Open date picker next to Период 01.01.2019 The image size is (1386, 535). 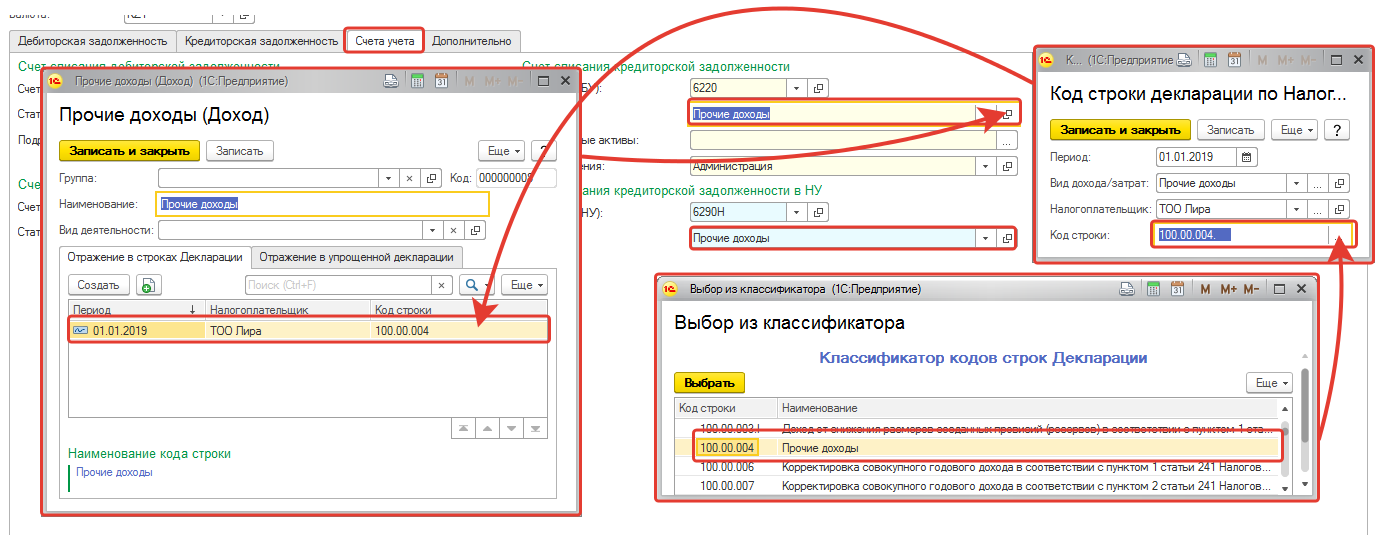1246,157
